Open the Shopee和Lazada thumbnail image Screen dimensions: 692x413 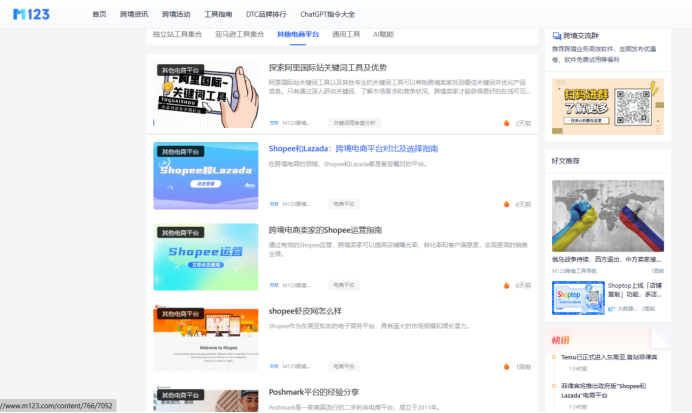coord(206,176)
